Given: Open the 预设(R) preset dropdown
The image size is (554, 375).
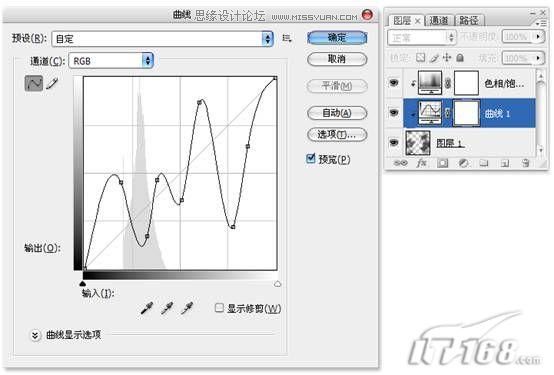Looking at the screenshot, I should tap(163, 39).
